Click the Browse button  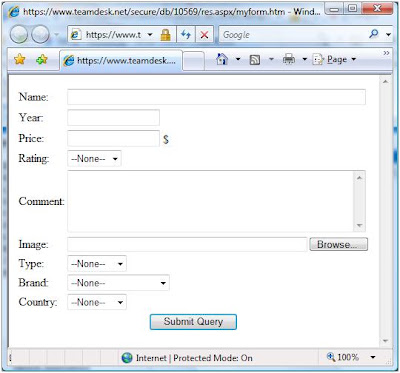pyautogui.click(x=339, y=244)
